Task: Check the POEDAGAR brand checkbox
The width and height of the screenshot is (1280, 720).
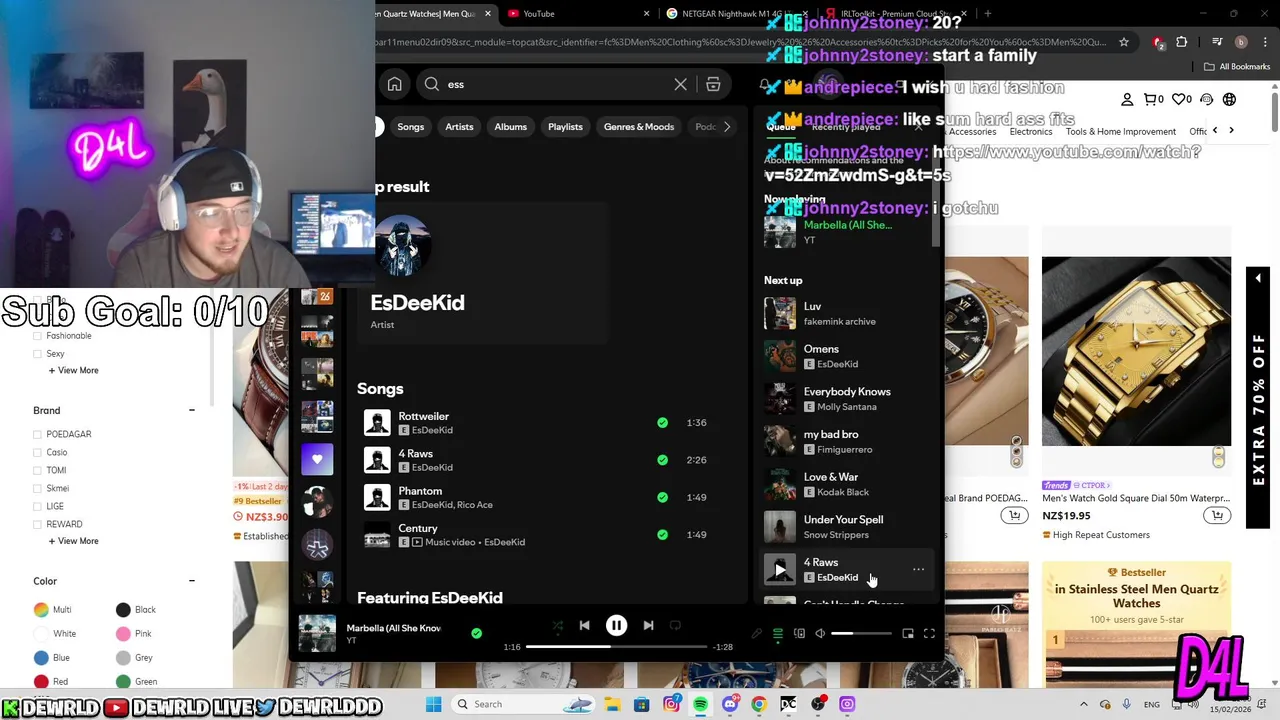Action: 38,435
